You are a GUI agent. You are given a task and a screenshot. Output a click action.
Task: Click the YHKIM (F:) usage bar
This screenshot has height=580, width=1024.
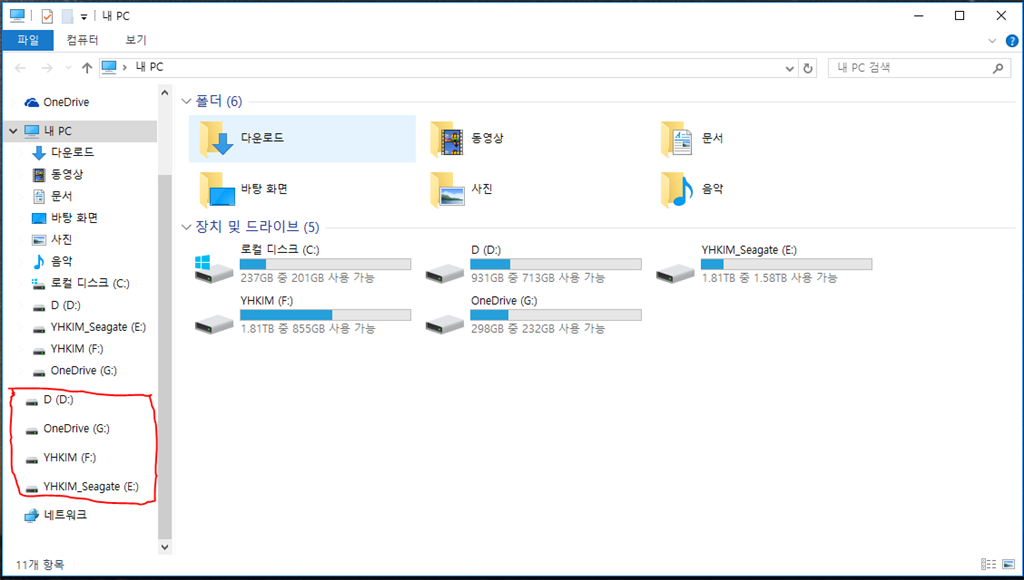pyautogui.click(x=325, y=315)
